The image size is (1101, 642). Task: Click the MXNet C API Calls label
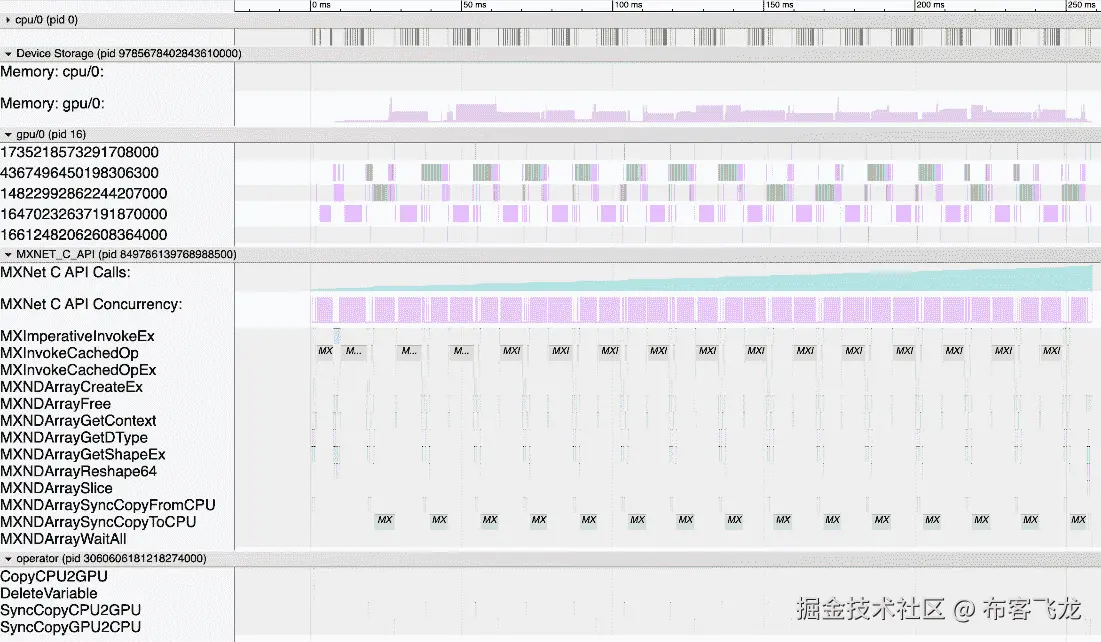63,272
